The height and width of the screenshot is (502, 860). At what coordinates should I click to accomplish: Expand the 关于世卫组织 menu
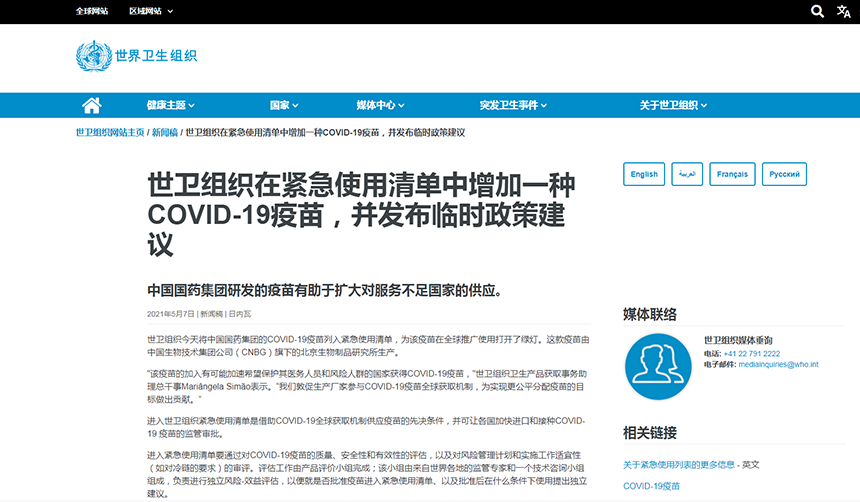click(674, 105)
